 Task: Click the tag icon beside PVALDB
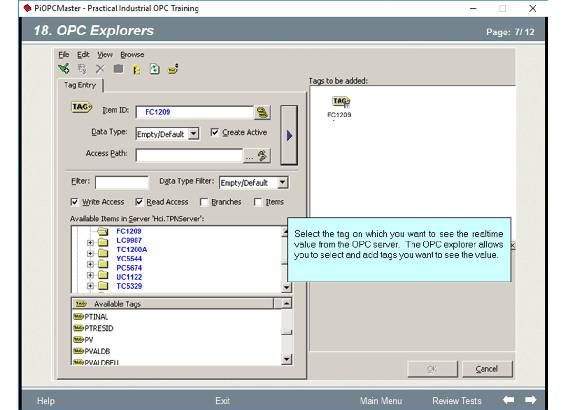(78, 351)
